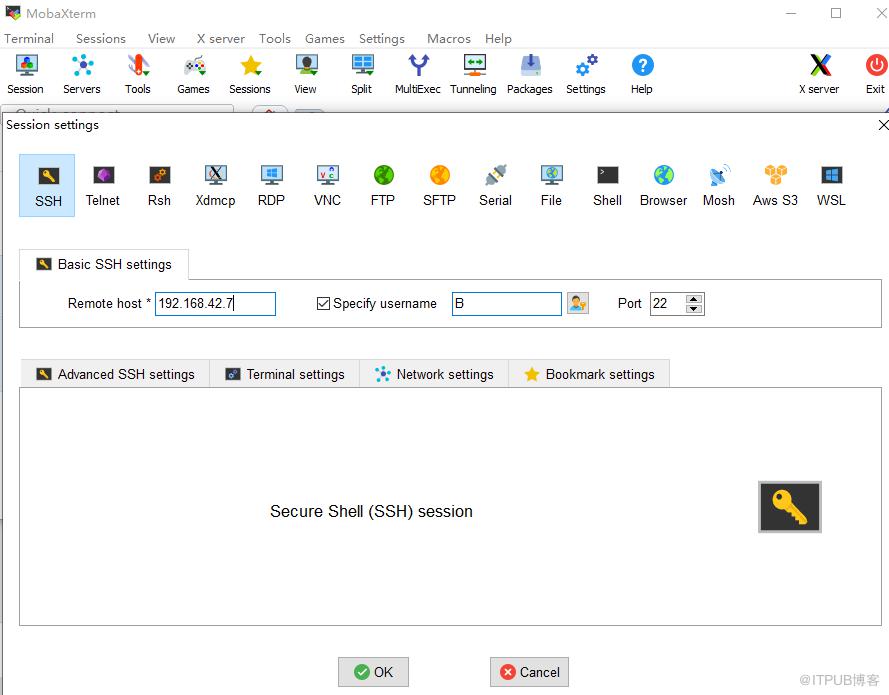Select the File session type
The height and width of the screenshot is (695, 889).
[x=551, y=185]
